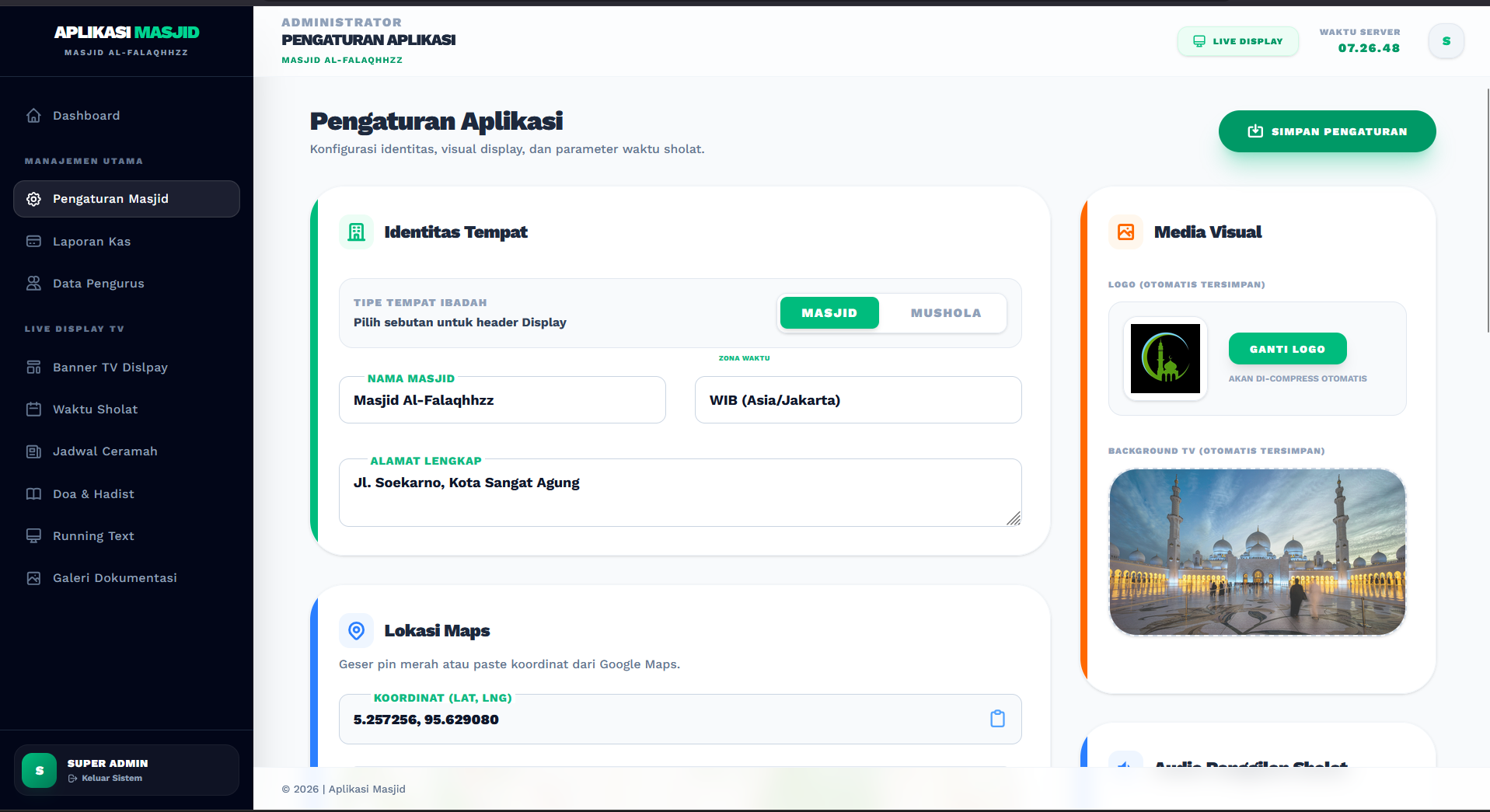Image resolution: width=1490 pixels, height=812 pixels.
Task: Click Keluar Sistem logout link
Action: point(105,778)
